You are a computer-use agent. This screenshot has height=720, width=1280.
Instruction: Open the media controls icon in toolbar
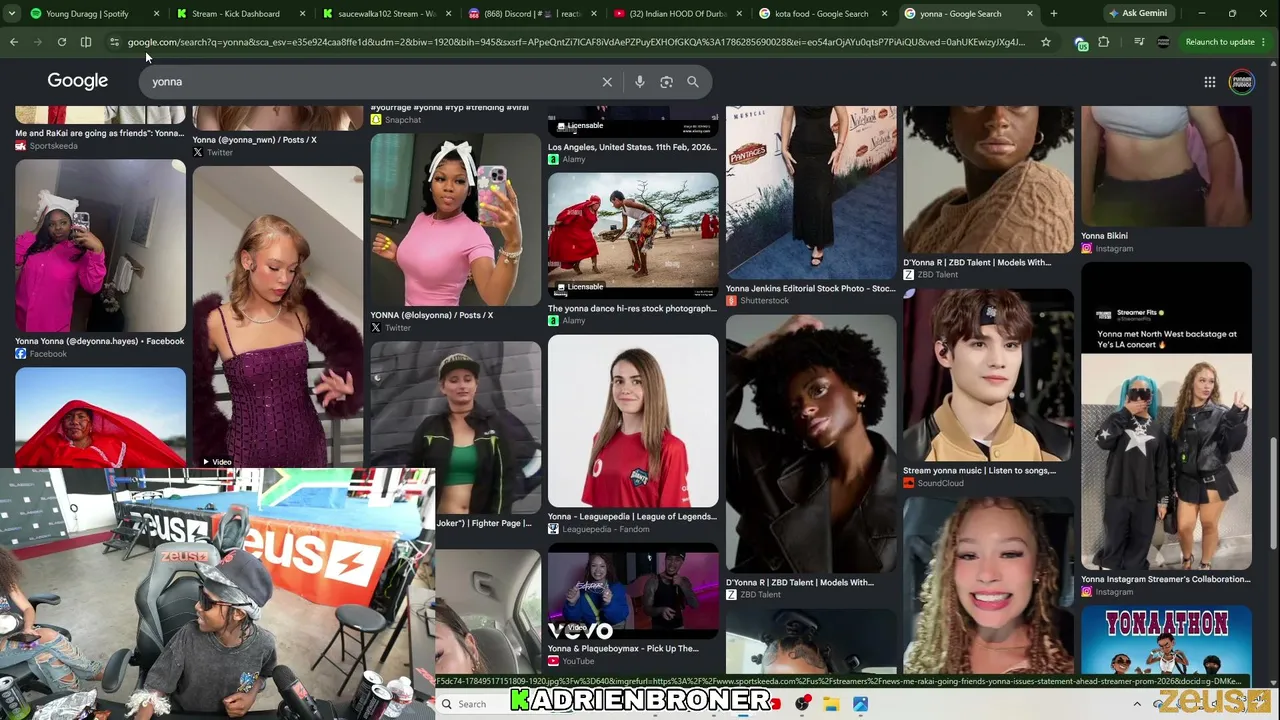[x=1139, y=42]
